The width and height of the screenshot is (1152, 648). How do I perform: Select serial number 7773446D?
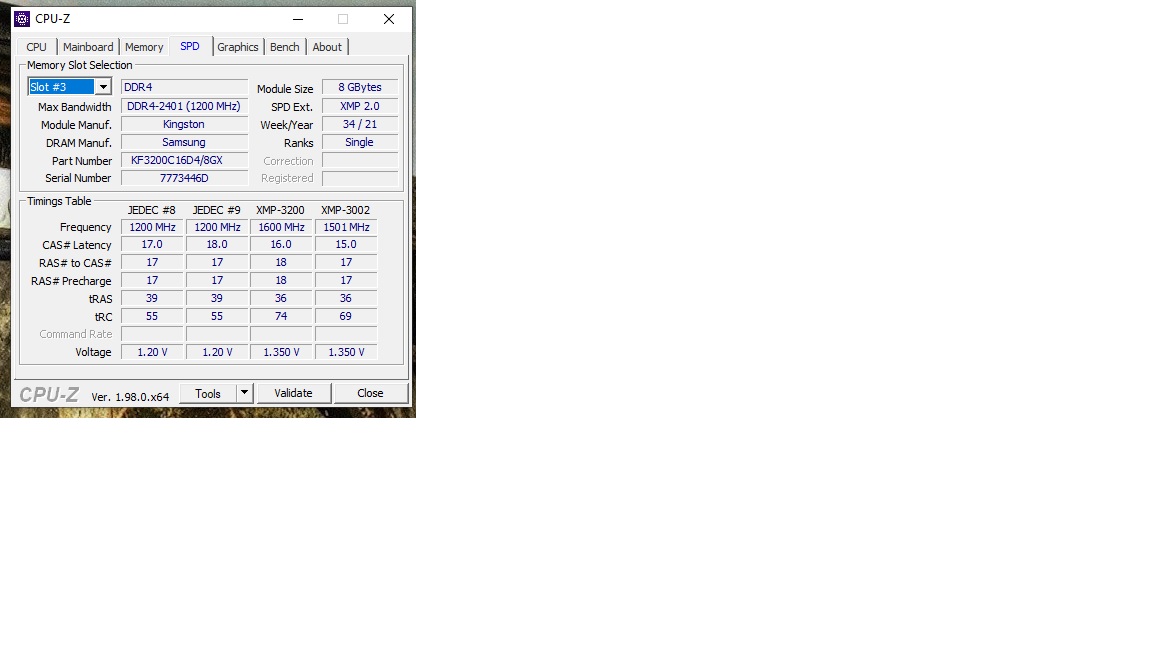point(184,178)
